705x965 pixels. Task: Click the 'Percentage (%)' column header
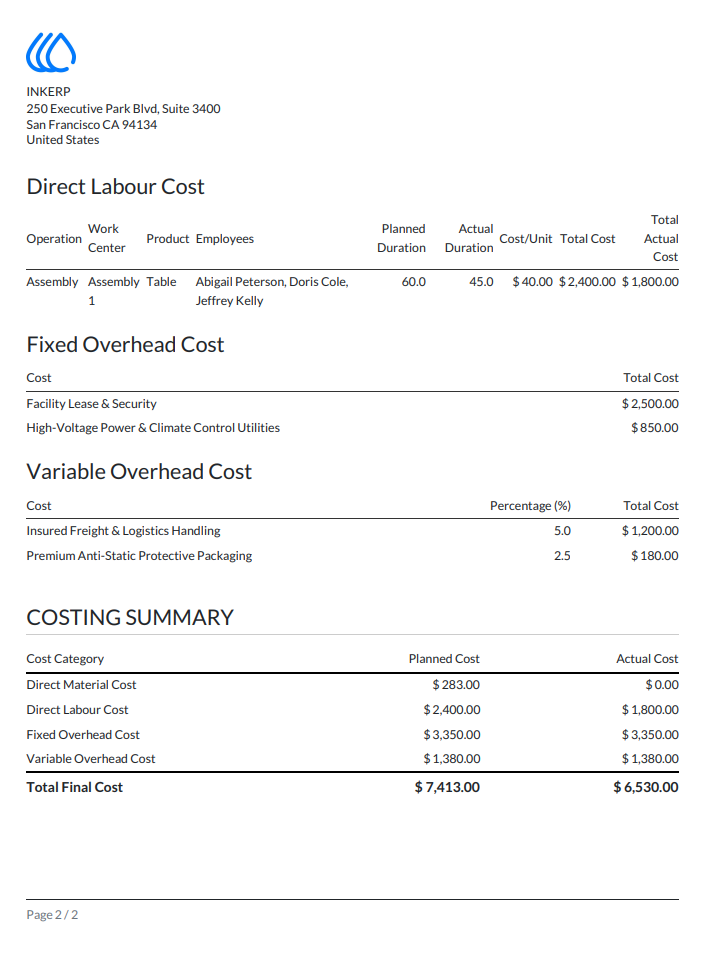pos(530,506)
